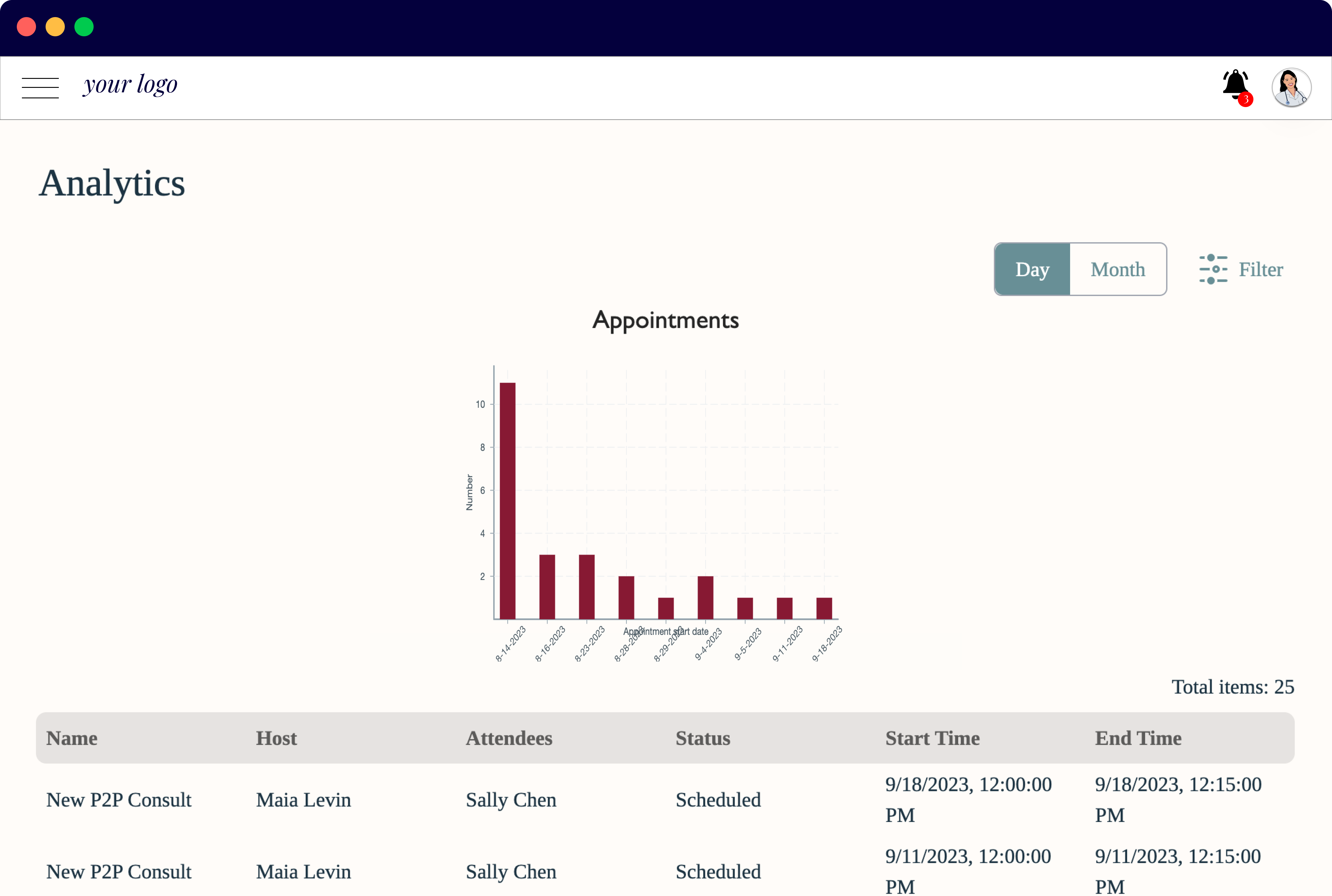Expand the Appointments chart date range
The height and width of the screenshot is (896, 1332).
pyautogui.click(x=1117, y=269)
